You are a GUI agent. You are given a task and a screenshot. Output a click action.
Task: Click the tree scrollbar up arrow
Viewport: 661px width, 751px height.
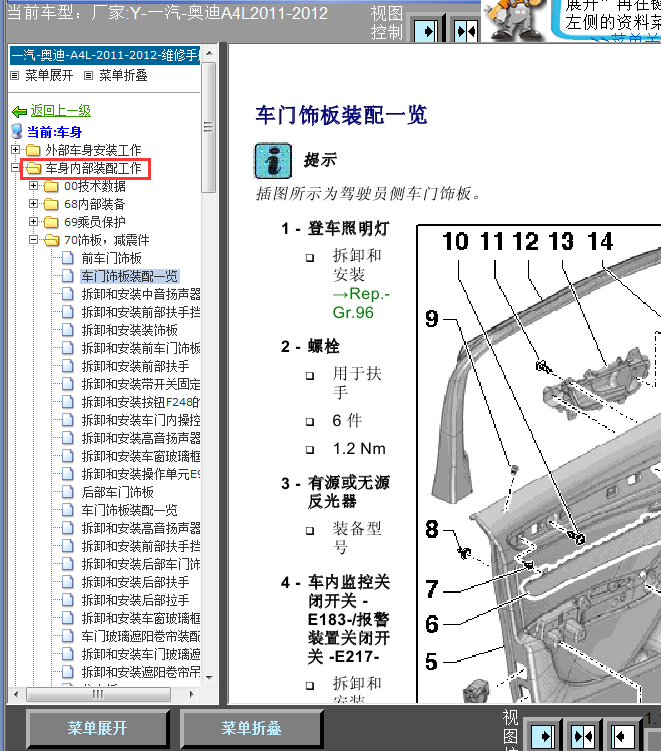pos(209,53)
